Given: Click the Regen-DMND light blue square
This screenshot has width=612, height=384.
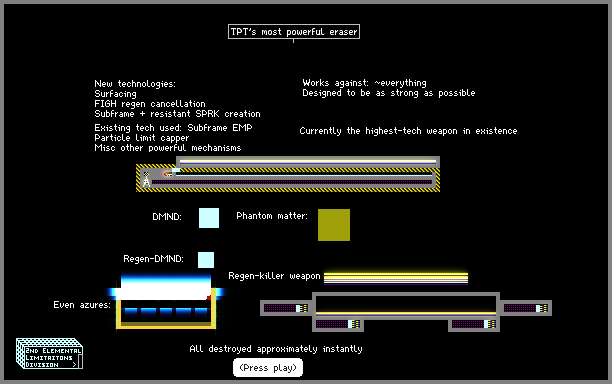Looking at the screenshot, I should pos(206,260).
